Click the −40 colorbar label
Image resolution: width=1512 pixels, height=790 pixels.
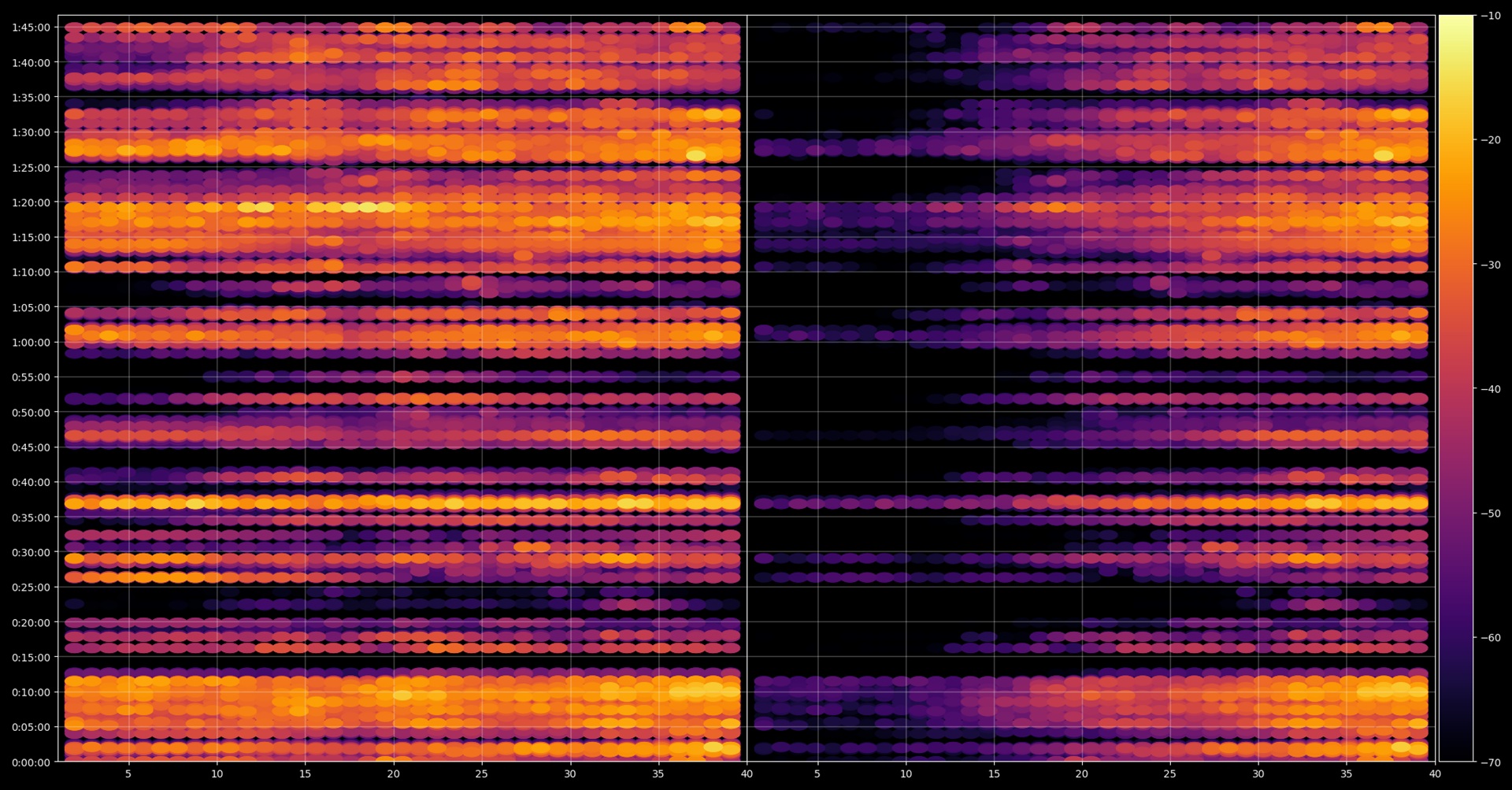[1490, 389]
